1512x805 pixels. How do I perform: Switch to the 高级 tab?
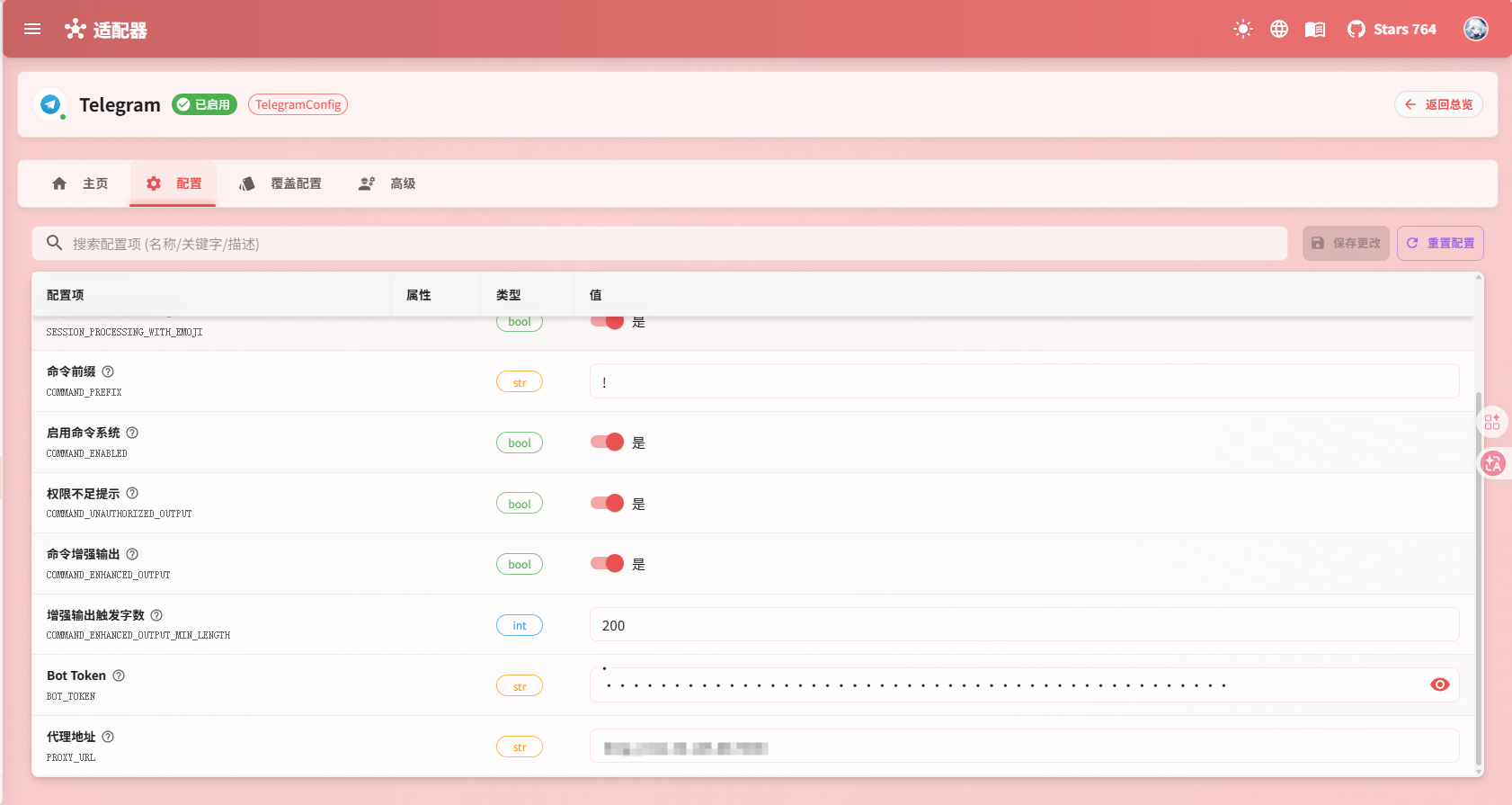click(387, 183)
